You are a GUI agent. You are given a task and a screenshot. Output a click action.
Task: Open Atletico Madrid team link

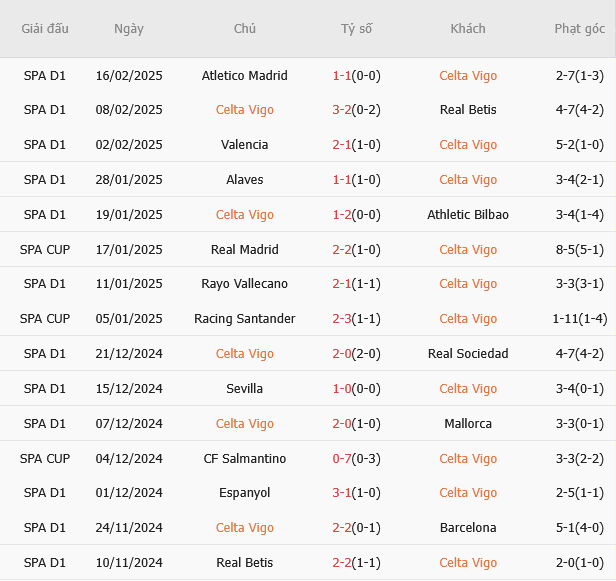(x=244, y=75)
